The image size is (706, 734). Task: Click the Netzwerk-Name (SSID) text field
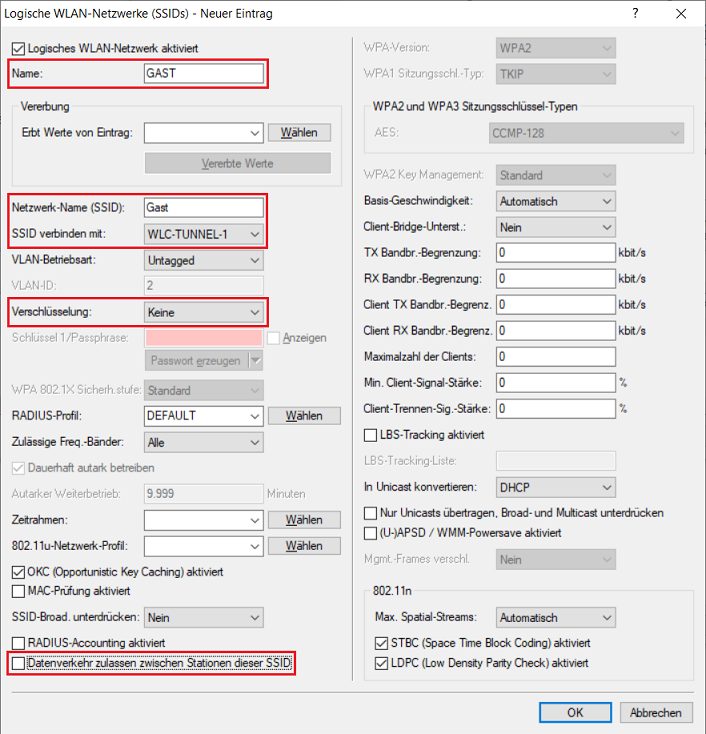(x=204, y=207)
